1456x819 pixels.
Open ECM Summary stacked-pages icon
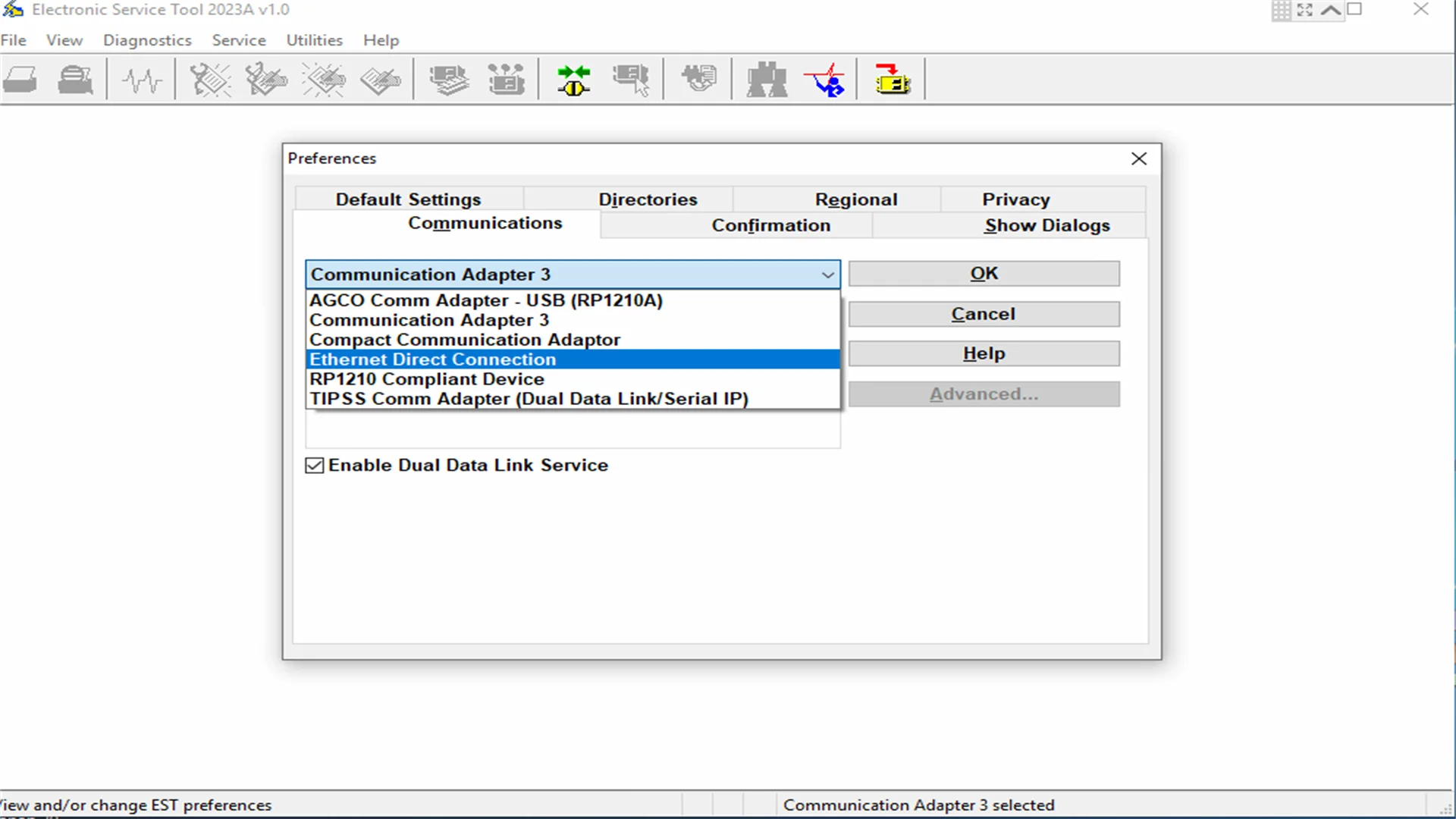pos(449,80)
